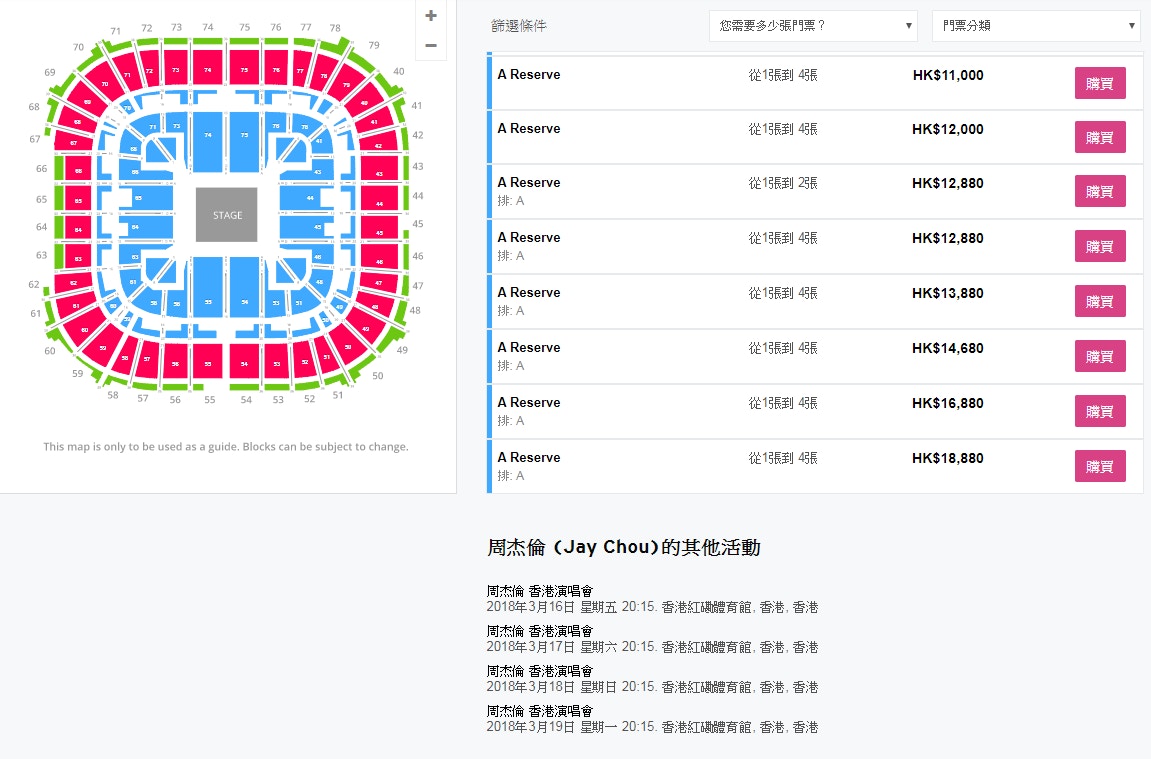The width and height of the screenshot is (1151, 759).
Task: Select blue floor section 74 near stage
Action: (208, 142)
